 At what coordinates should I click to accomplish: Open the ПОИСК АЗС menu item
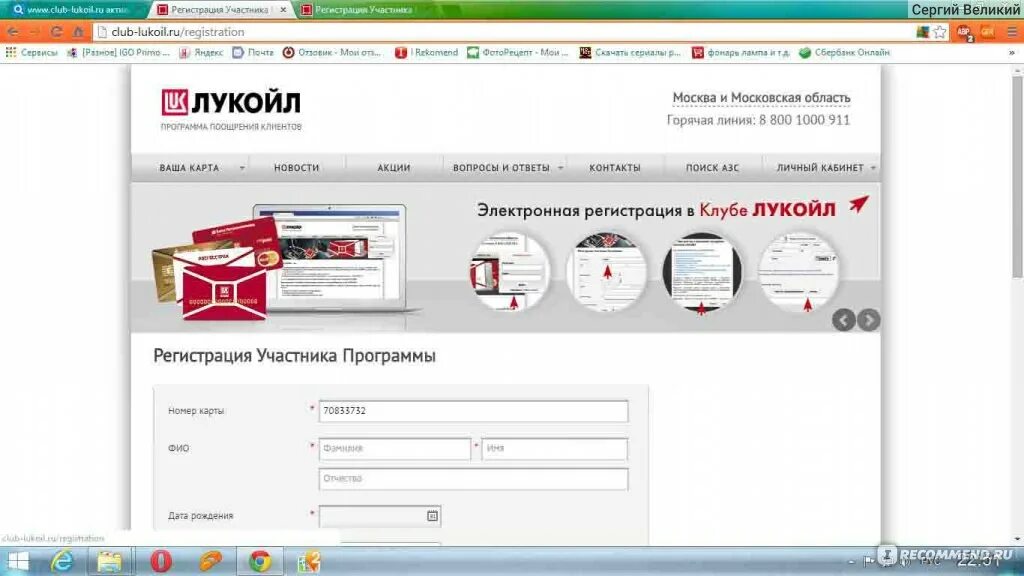pos(712,168)
